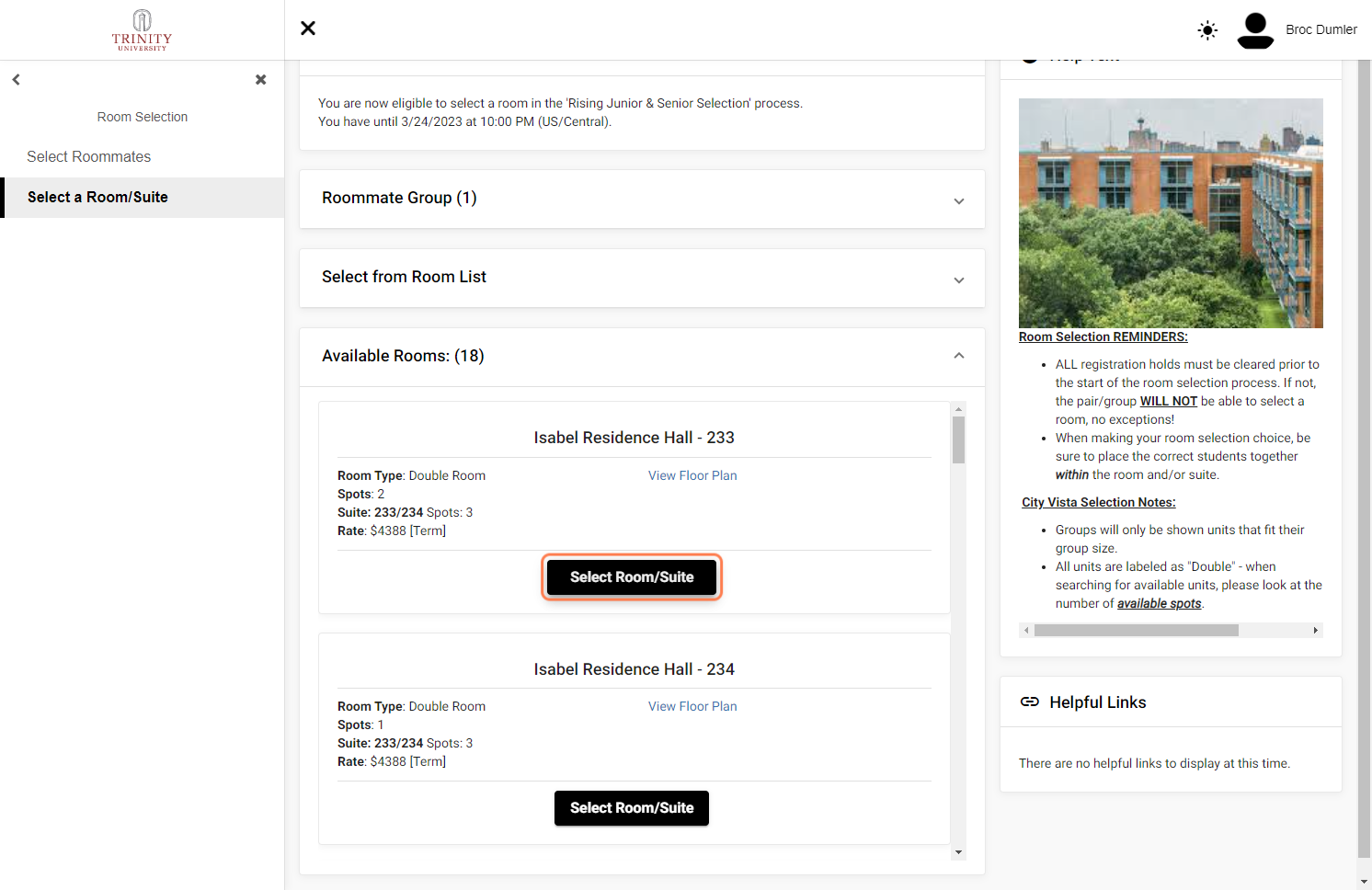Click the Isabel Residence Hall - 233 title
Screen dimensions: 1372x890
pyautogui.click(x=635, y=438)
